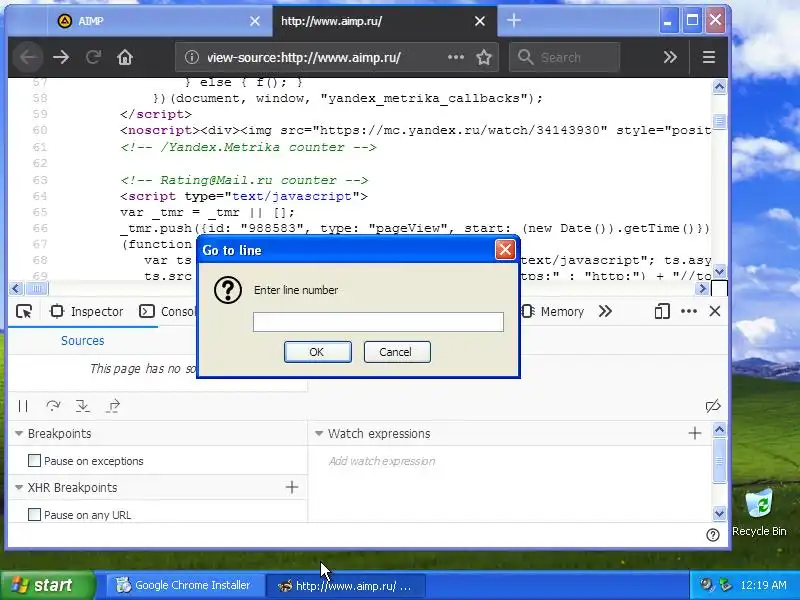Screen dimensions: 800x600
Task: Cancel the Go to line dialog
Action: pos(397,352)
